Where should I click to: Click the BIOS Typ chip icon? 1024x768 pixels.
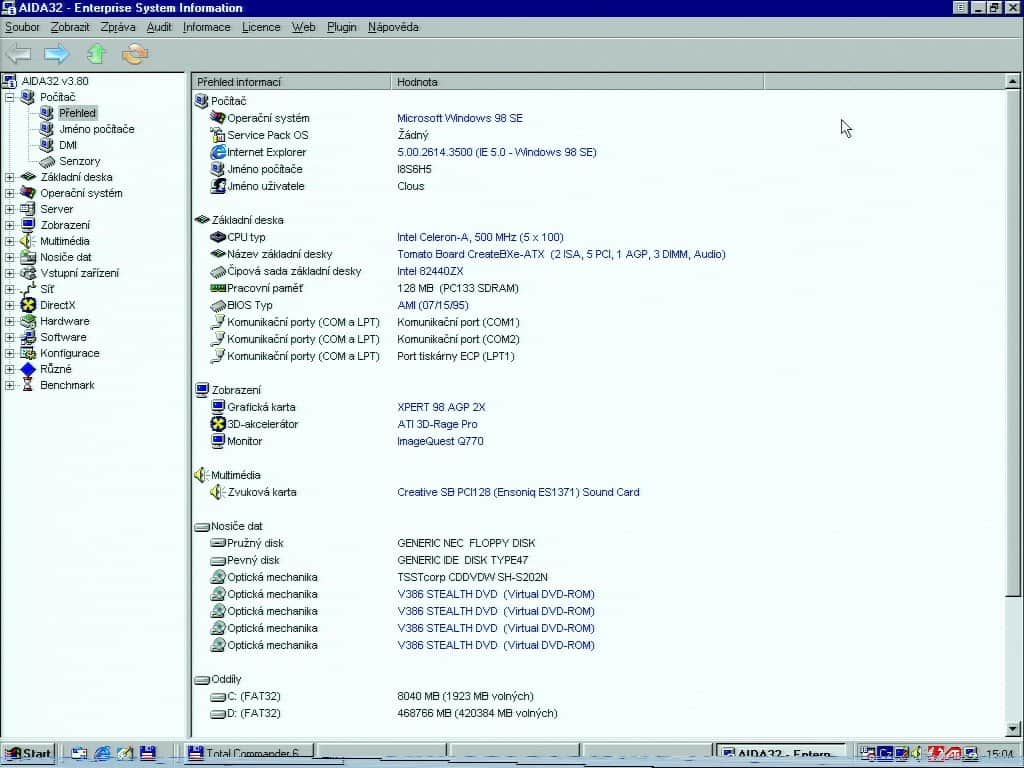[x=218, y=306]
